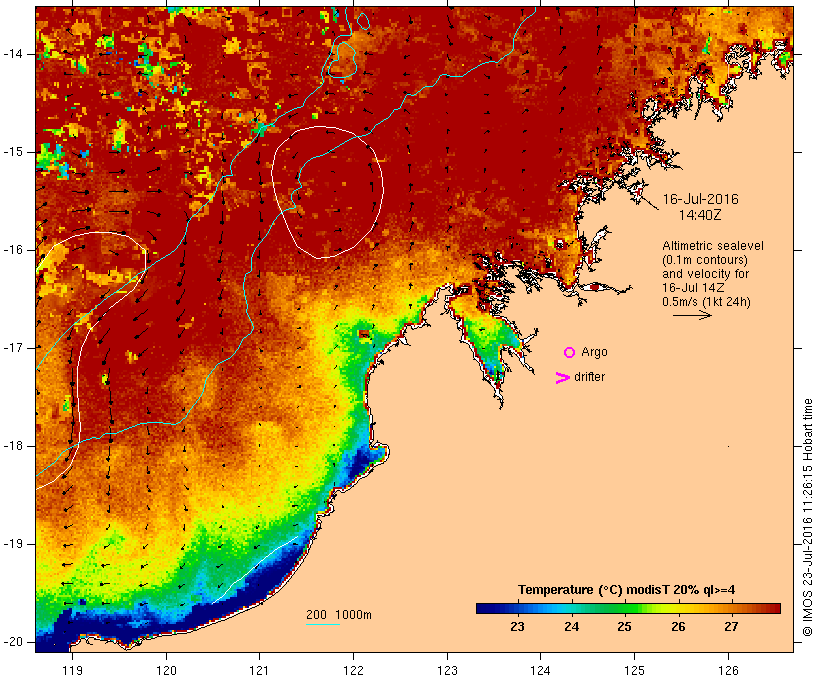Click the 'Temperature (°C) modisT 20% ql>=4' title
Screen dimensions: 820x680
click(627, 590)
